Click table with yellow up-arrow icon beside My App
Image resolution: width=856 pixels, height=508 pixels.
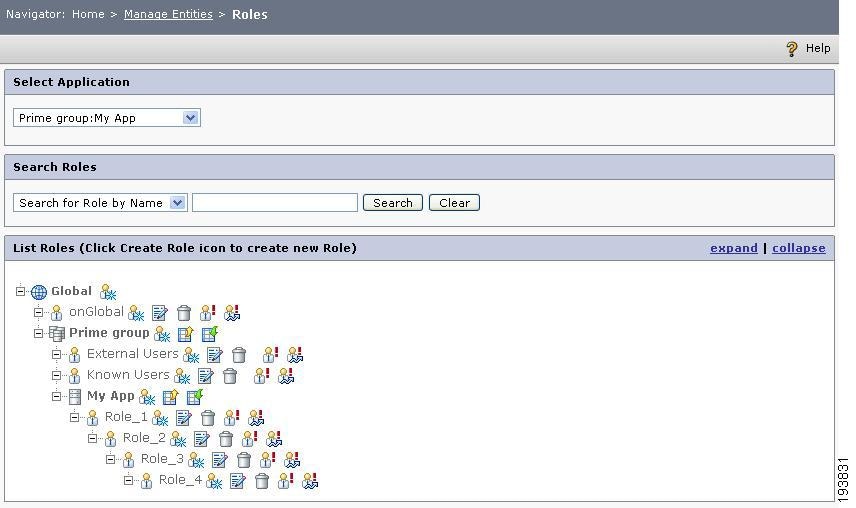pyautogui.click(x=171, y=397)
